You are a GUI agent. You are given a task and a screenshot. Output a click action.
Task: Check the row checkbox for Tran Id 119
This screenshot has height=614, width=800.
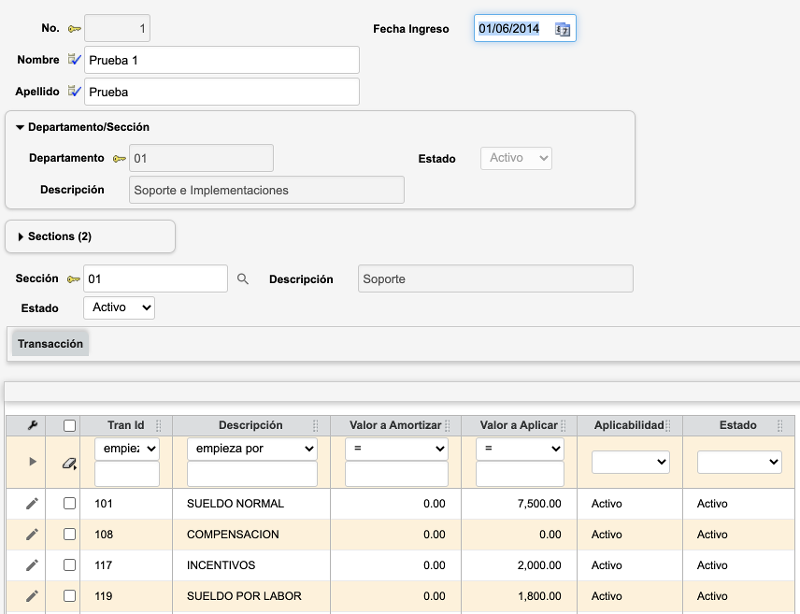(69, 596)
